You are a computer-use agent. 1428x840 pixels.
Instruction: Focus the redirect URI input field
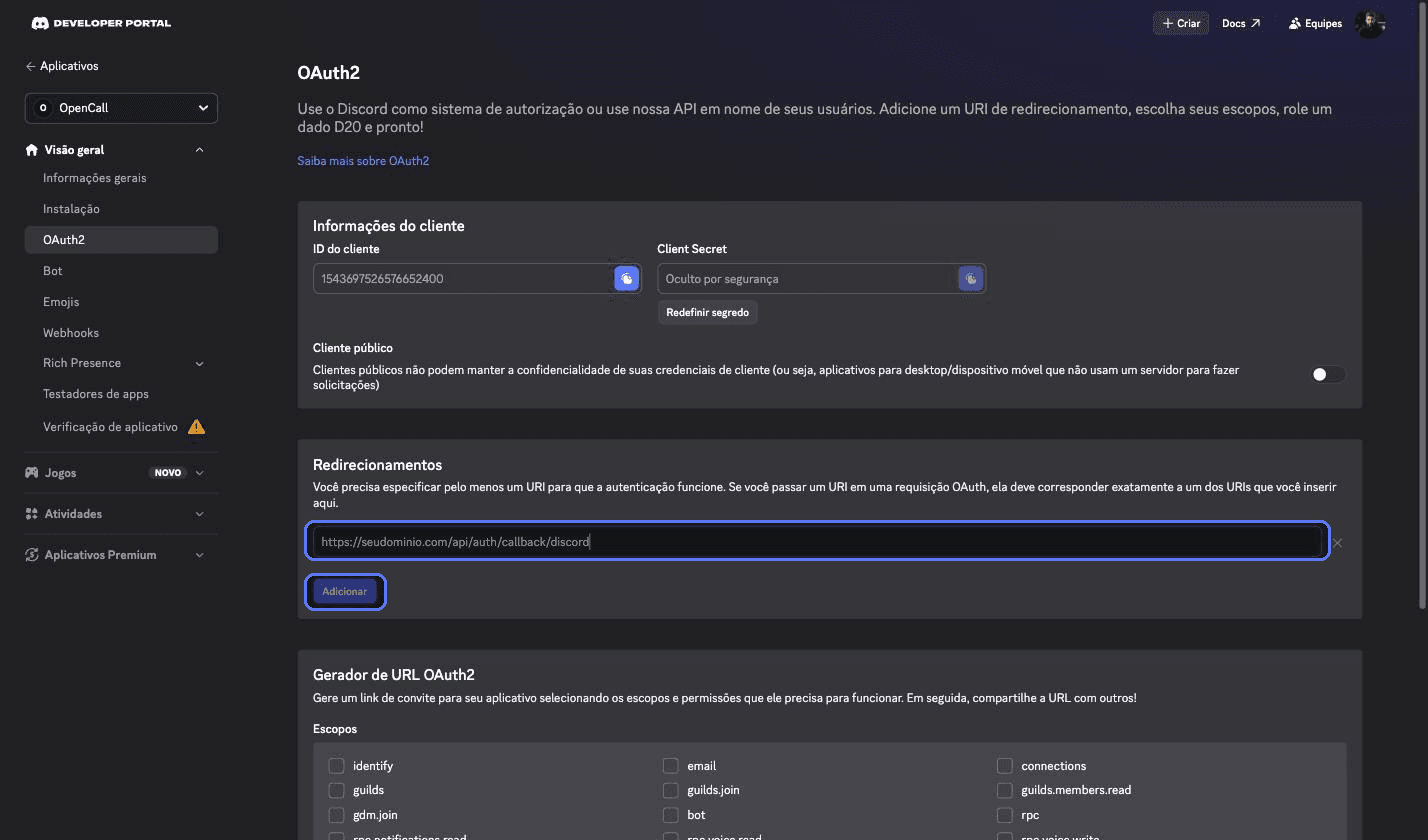[817, 542]
